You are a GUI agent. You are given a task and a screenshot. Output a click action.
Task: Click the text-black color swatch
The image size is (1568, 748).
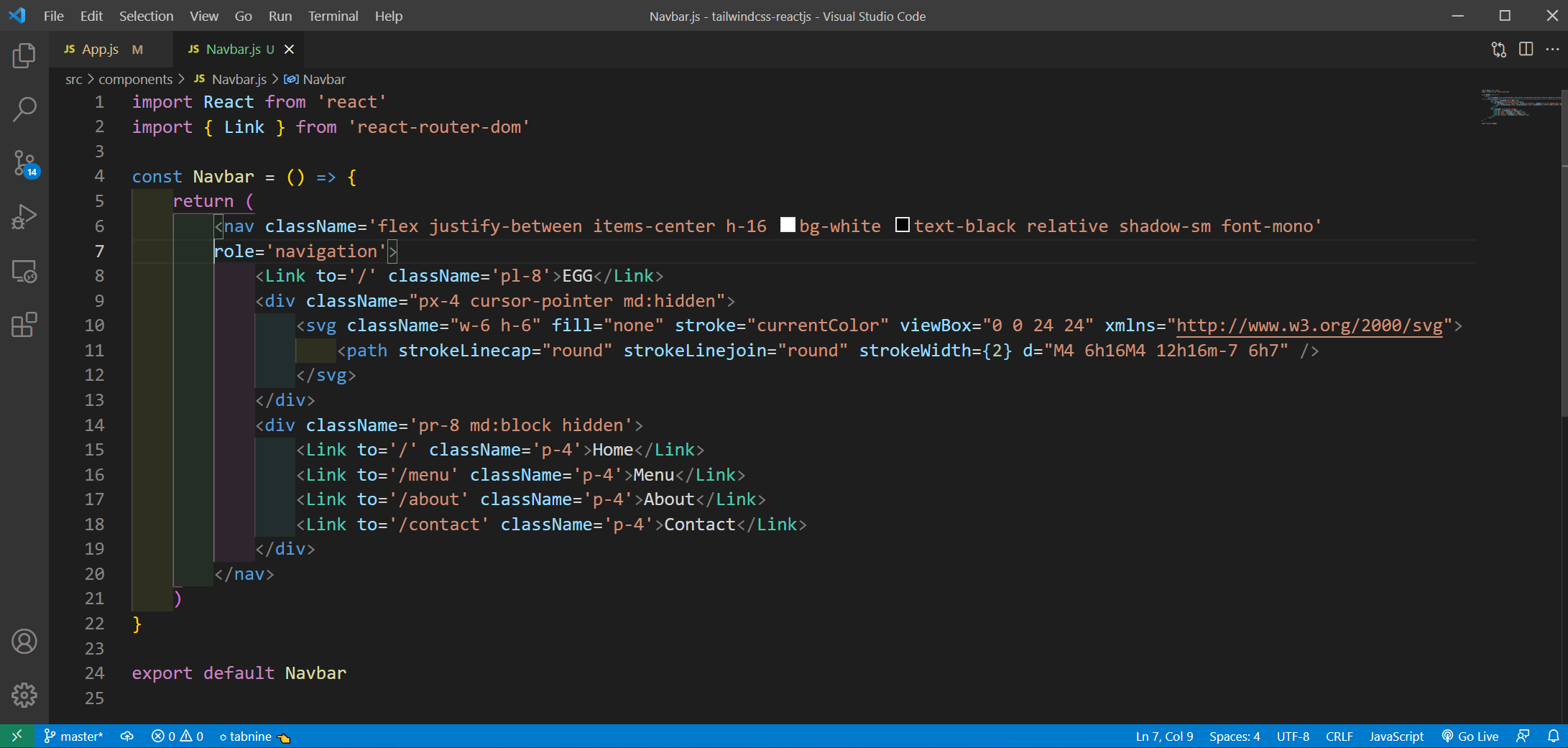pyautogui.click(x=903, y=225)
